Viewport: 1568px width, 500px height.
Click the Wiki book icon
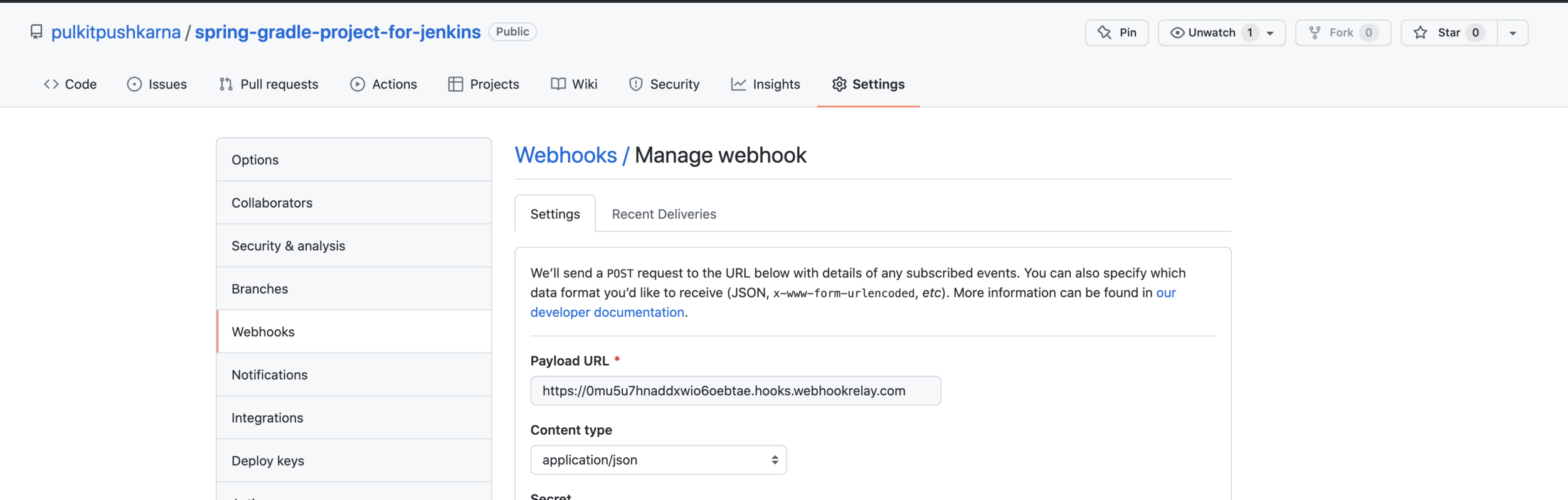click(558, 84)
